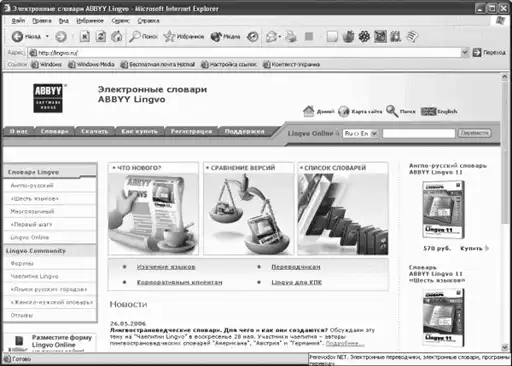This screenshot has height=366, width=512.
Task: Open the Ru-En language direction dropdown
Action: [x=360, y=133]
